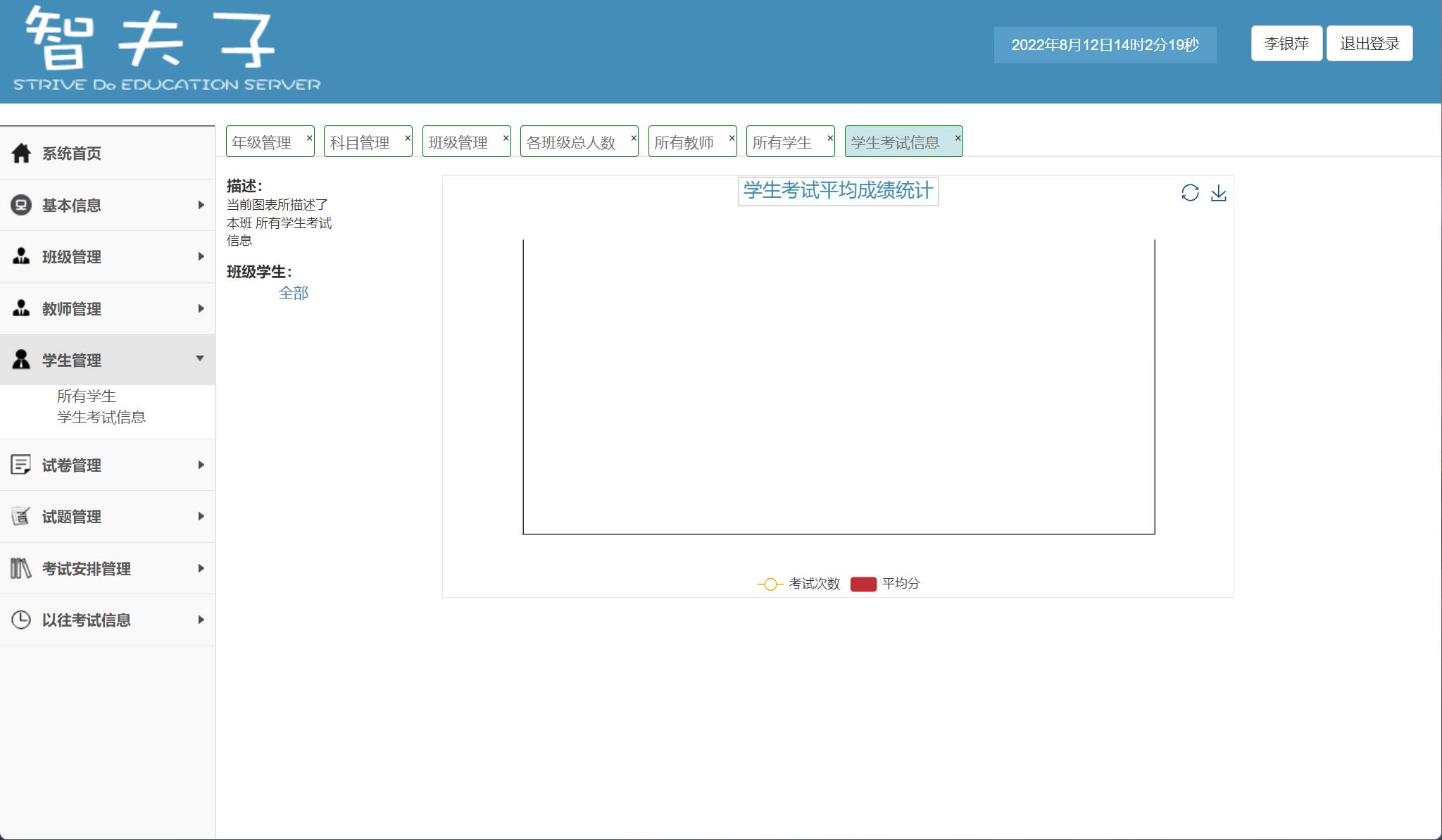Click the 退出登录 logout button
This screenshot has width=1442, height=840.
1369,44
